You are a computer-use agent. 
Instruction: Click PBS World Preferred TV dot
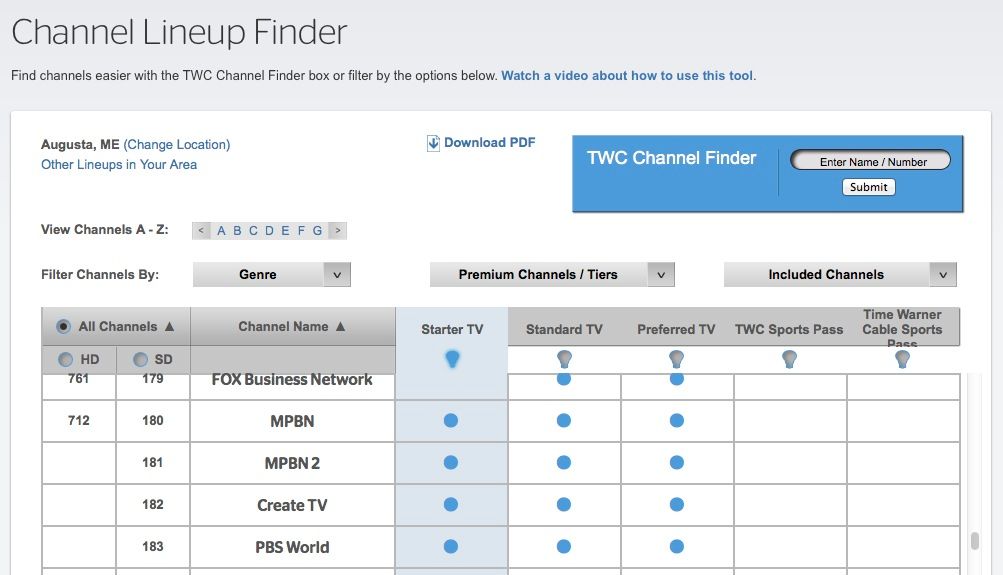click(x=677, y=547)
